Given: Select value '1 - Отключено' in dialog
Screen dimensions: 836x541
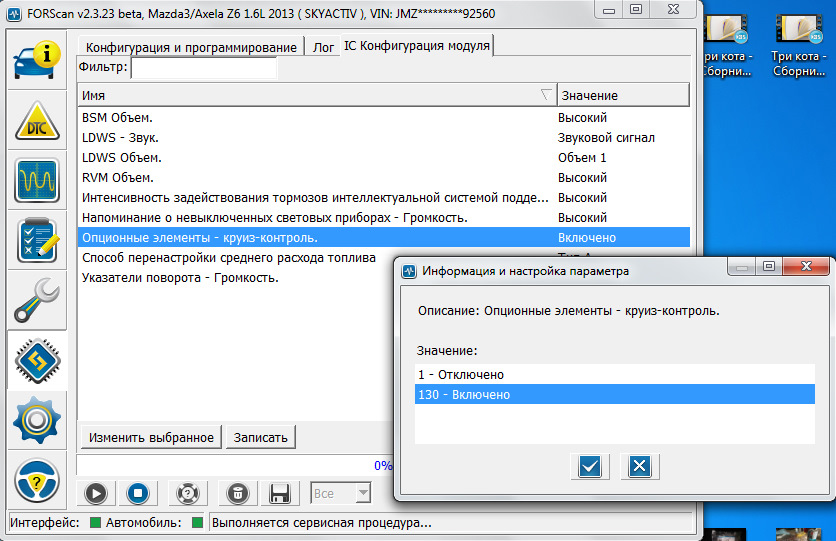Looking at the screenshot, I should [x=614, y=375].
